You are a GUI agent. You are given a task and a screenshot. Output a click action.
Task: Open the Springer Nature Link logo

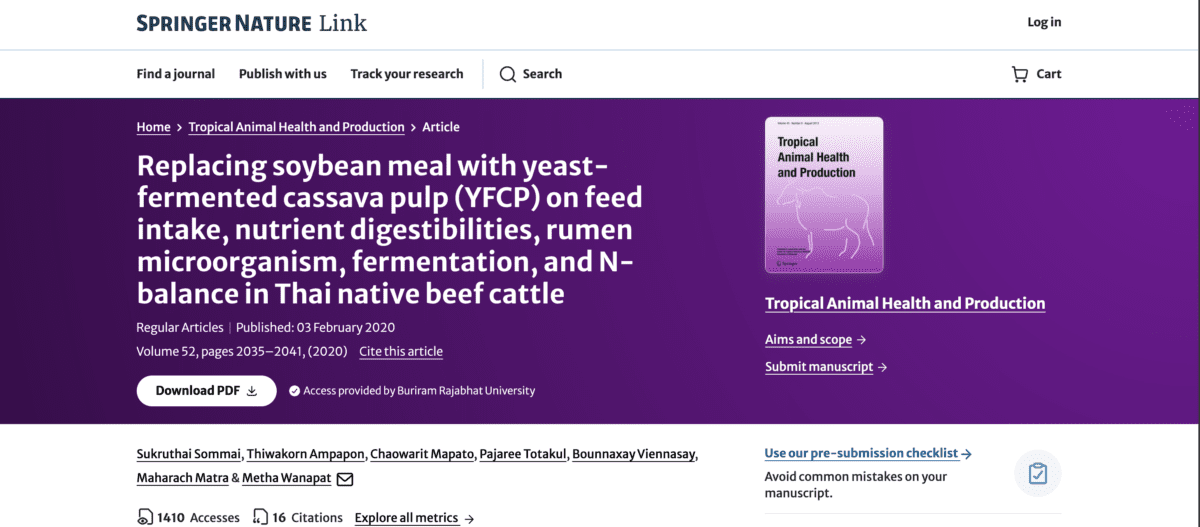pos(252,23)
